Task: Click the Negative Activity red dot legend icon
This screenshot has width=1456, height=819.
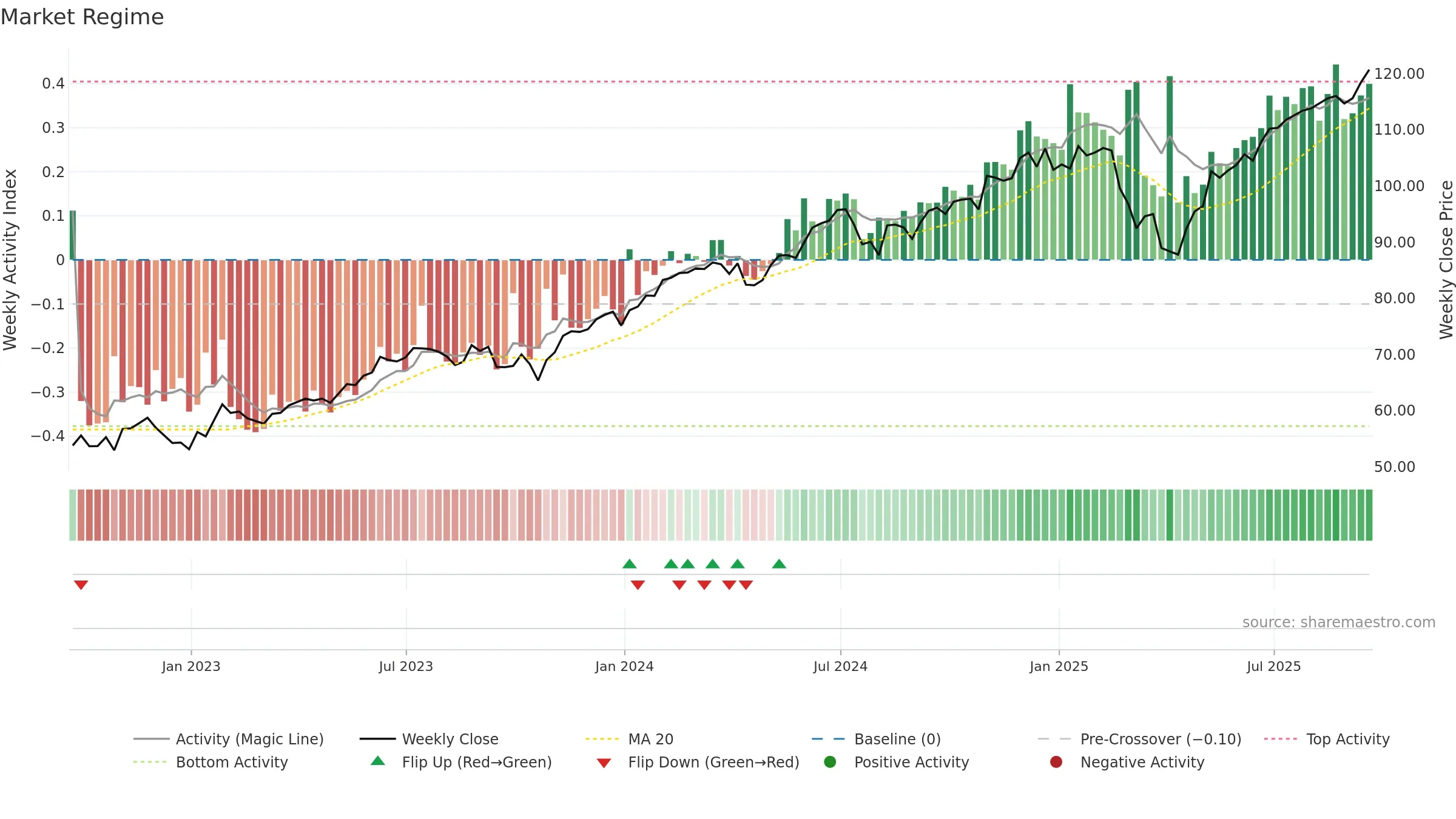Action: coord(1056,761)
